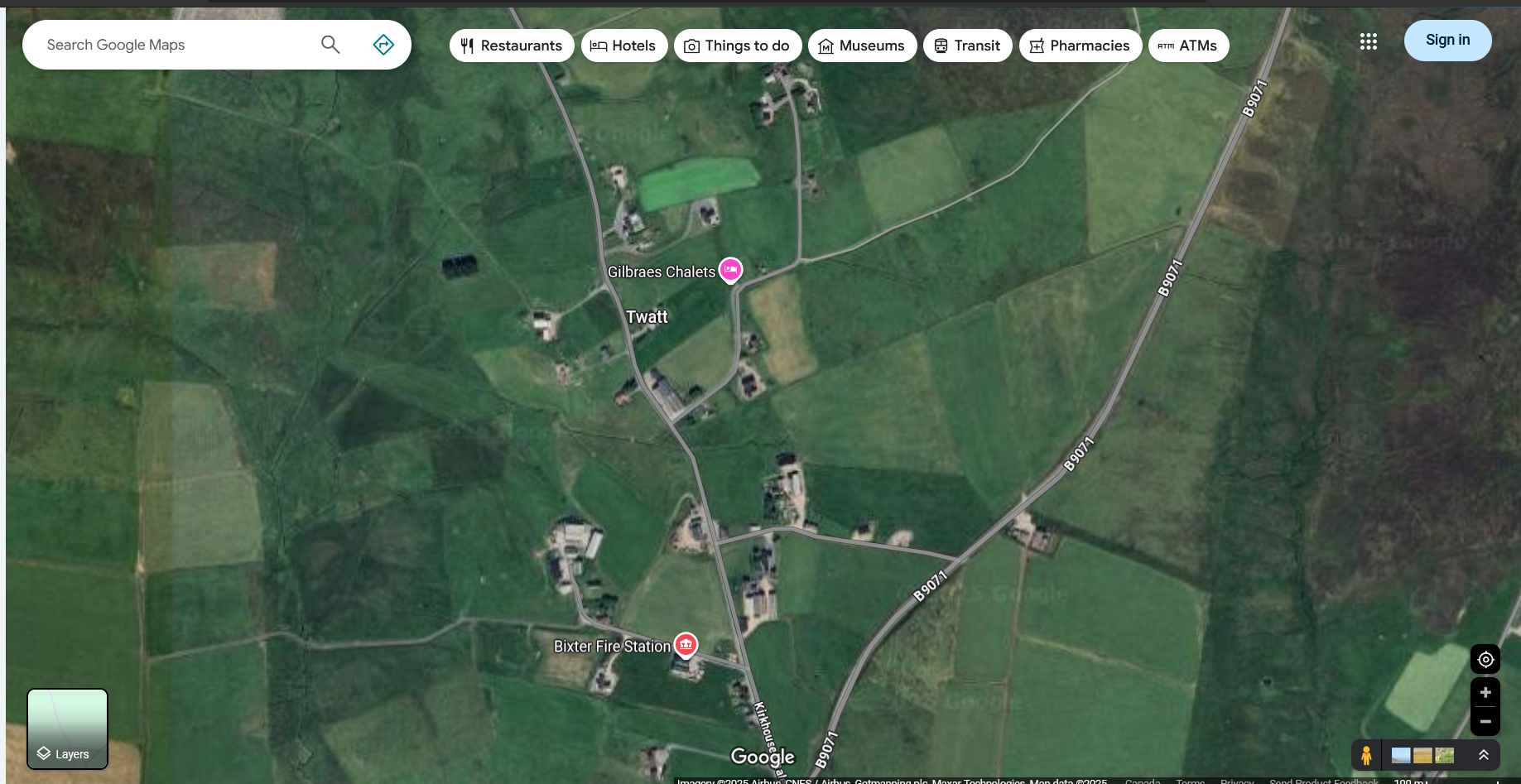1521x784 pixels.
Task: Click the Sign in button
Action: pyautogui.click(x=1448, y=40)
